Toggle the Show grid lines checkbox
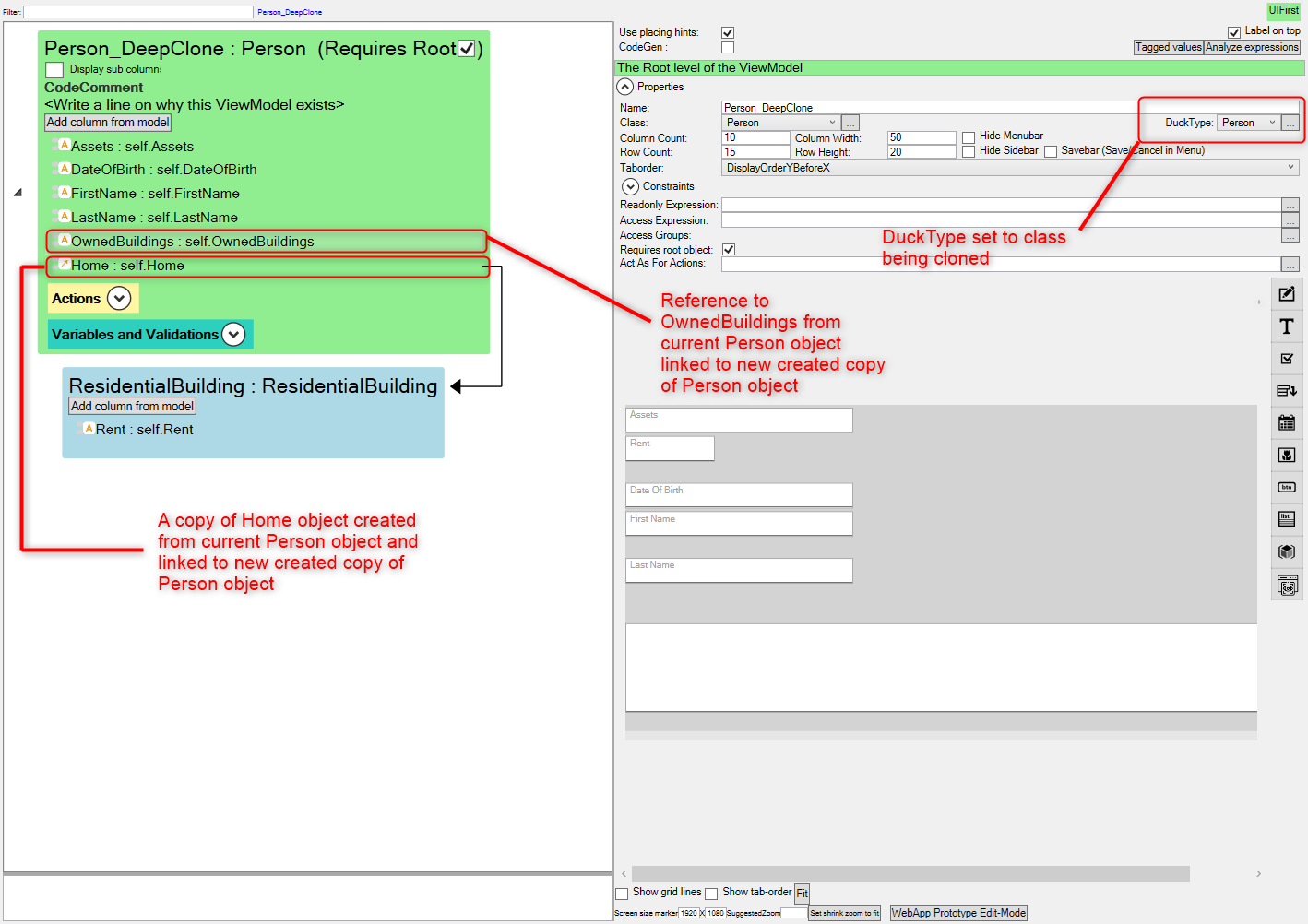Image resolution: width=1308 pixels, height=924 pixels. click(x=622, y=894)
